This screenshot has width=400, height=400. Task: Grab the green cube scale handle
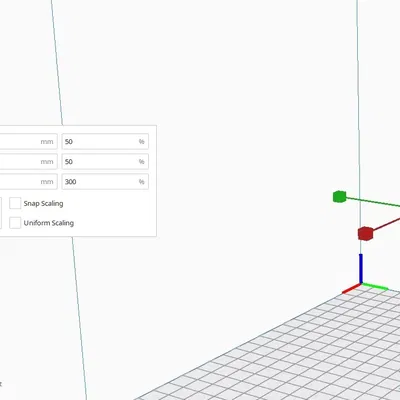tap(339, 196)
